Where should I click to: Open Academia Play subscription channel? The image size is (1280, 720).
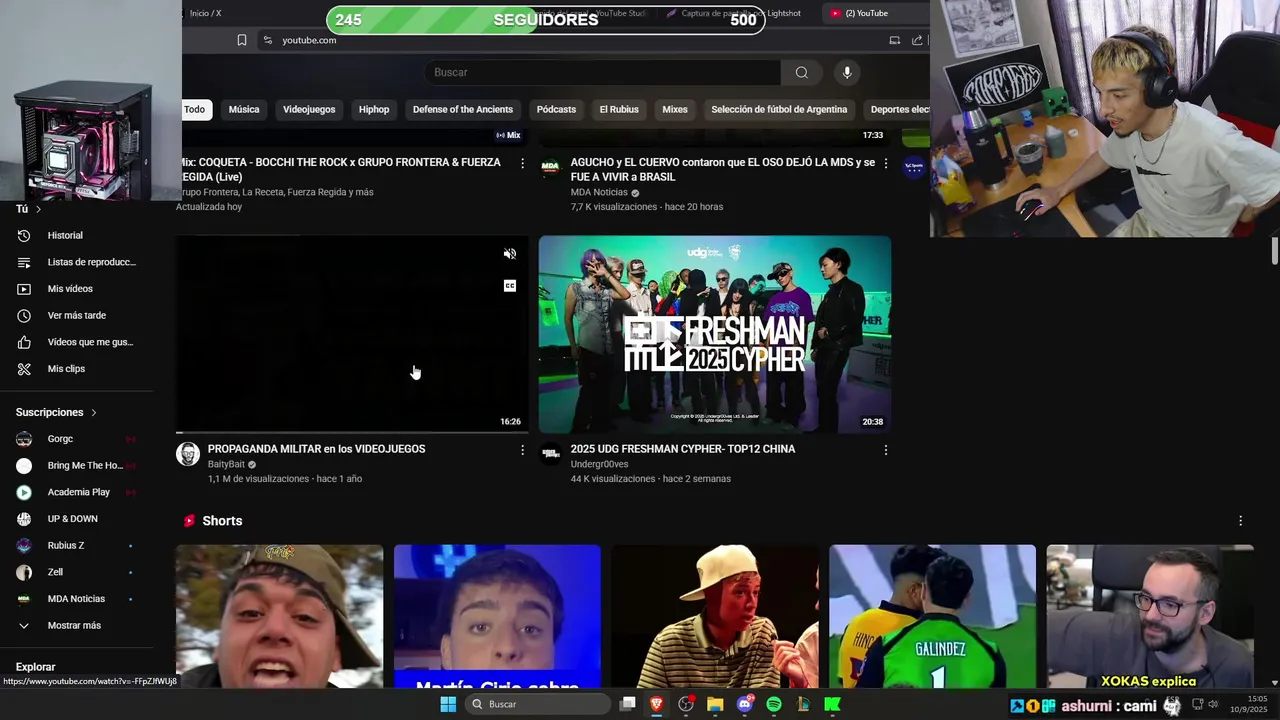(x=80, y=492)
